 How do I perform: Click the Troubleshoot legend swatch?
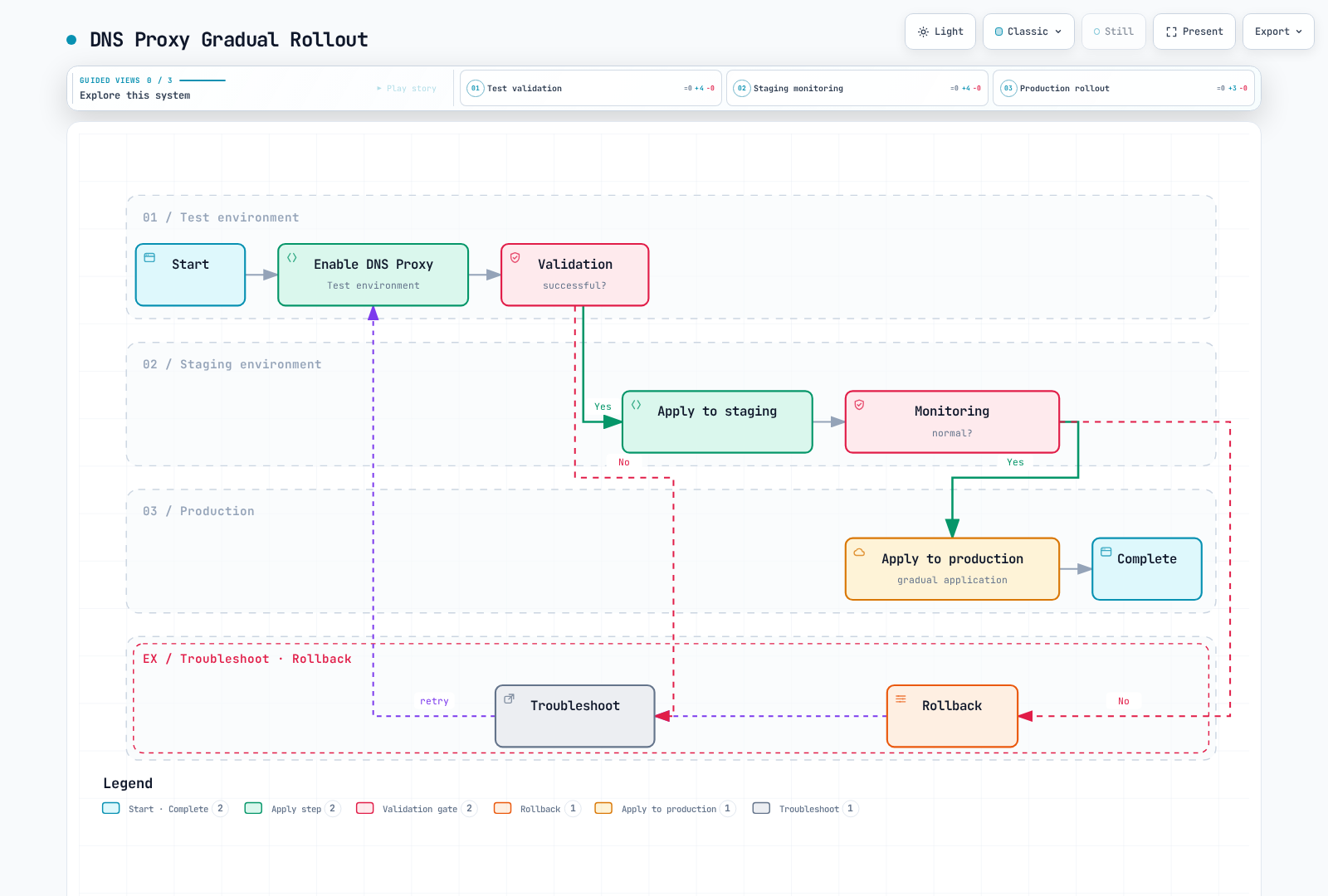[x=762, y=809]
